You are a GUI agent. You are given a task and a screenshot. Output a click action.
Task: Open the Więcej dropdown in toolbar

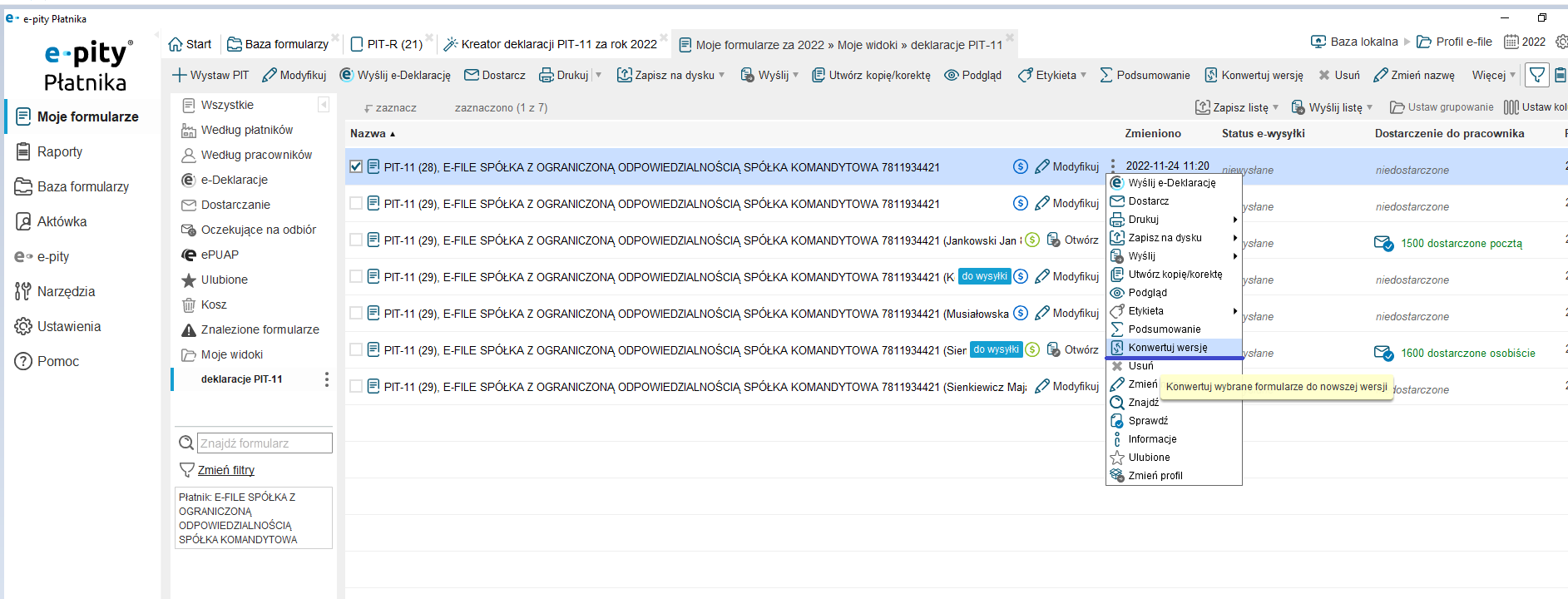(1494, 75)
